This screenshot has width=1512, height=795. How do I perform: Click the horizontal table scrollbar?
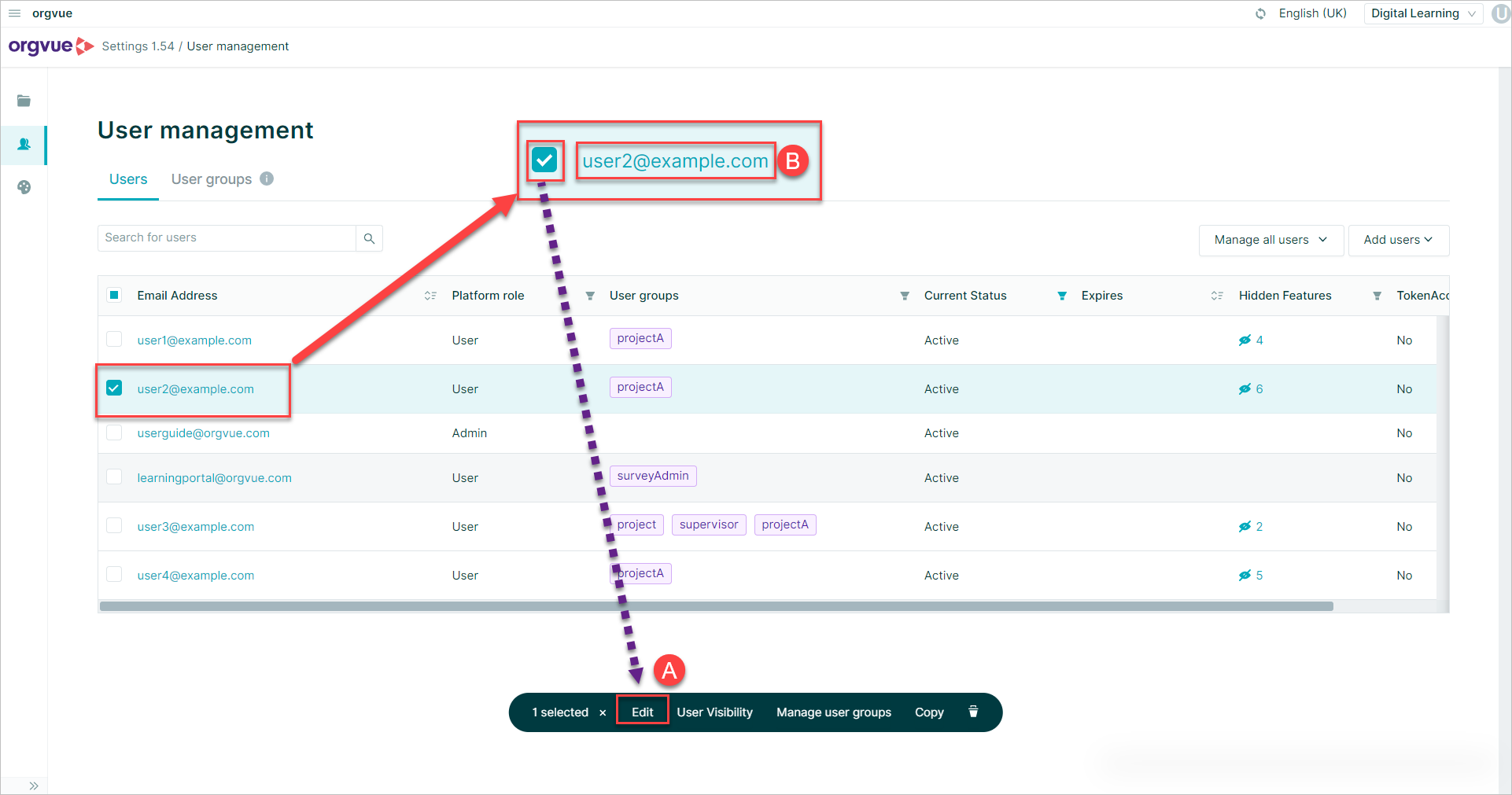click(717, 606)
